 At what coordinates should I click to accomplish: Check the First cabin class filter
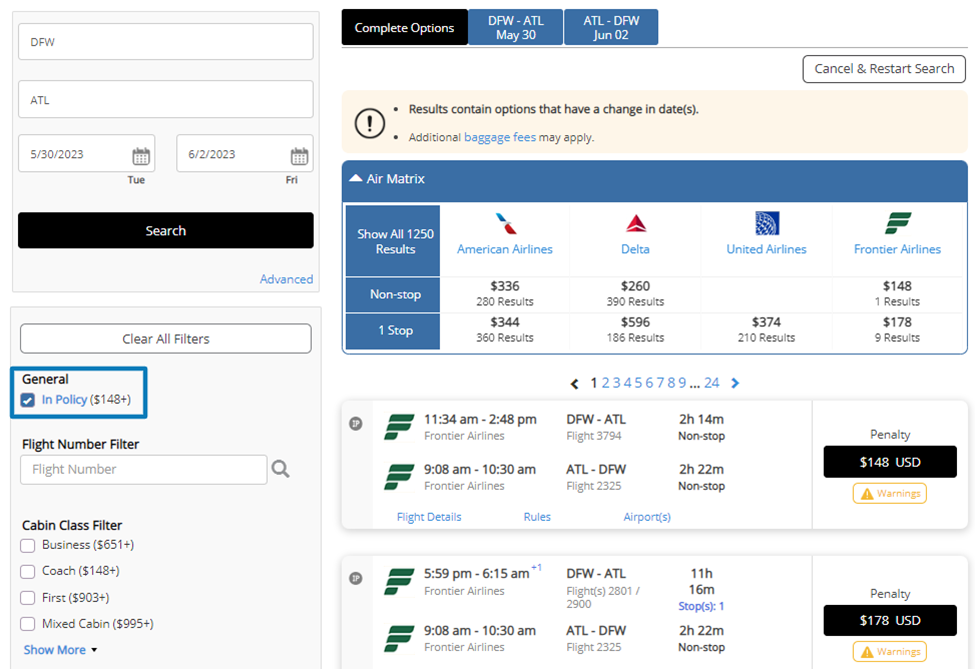(x=27, y=598)
